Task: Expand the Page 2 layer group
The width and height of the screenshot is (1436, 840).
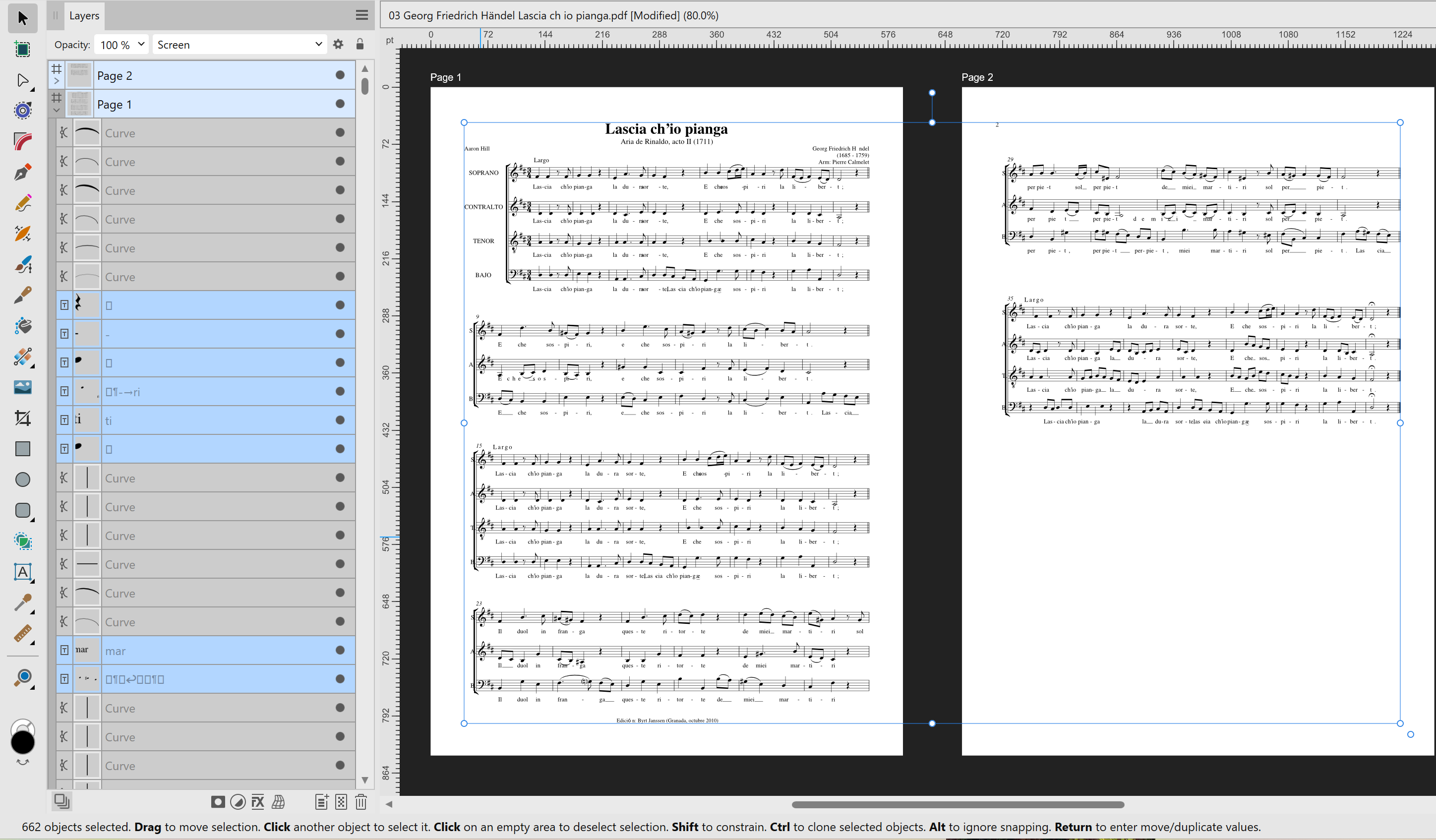Action: tap(57, 81)
